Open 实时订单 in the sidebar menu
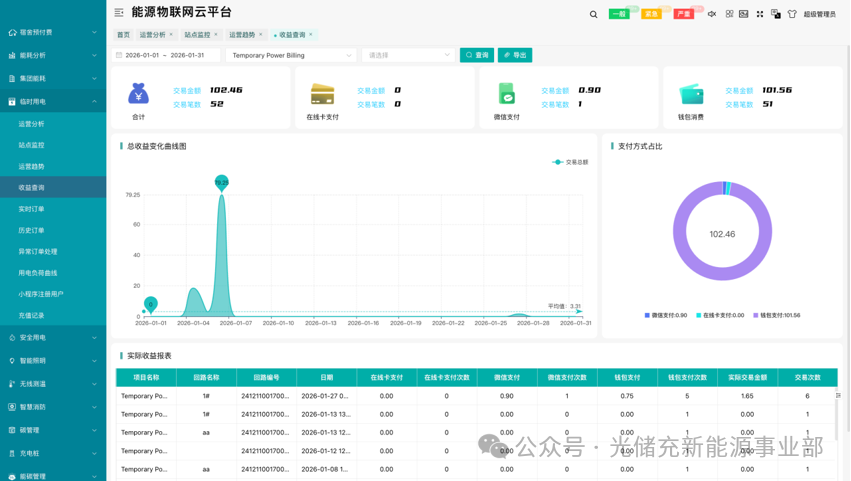The height and width of the screenshot is (481, 851). [x=31, y=209]
